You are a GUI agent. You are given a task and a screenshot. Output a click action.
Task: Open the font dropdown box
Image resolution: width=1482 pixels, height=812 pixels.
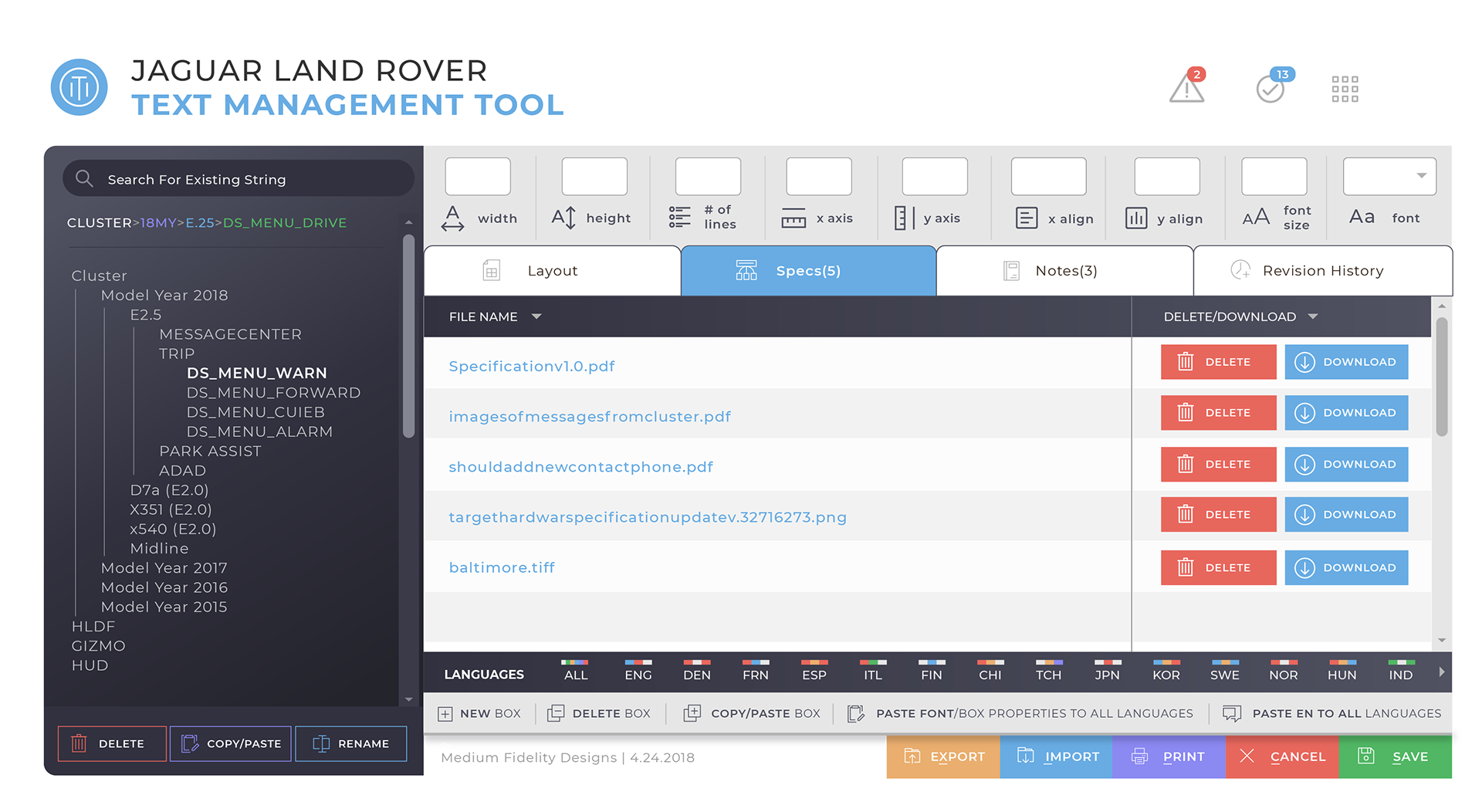[x=1389, y=176]
